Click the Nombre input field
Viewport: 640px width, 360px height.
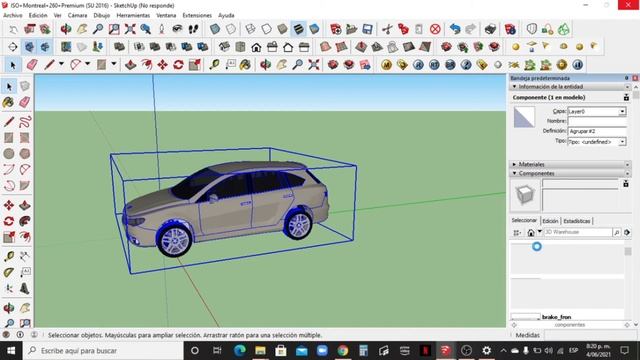(x=597, y=121)
